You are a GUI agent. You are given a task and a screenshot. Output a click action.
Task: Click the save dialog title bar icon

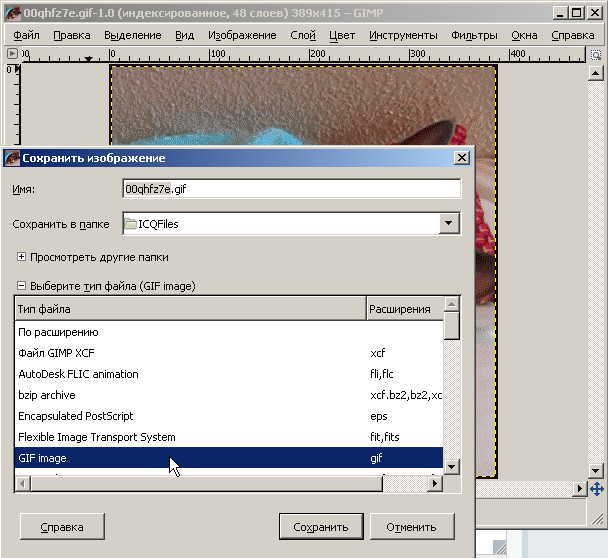pos(12,158)
